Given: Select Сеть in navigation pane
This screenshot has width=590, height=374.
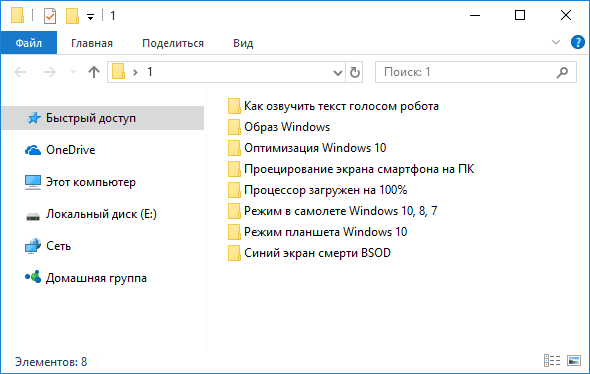Looking at the screenshot, I should [x=58, y=246].
